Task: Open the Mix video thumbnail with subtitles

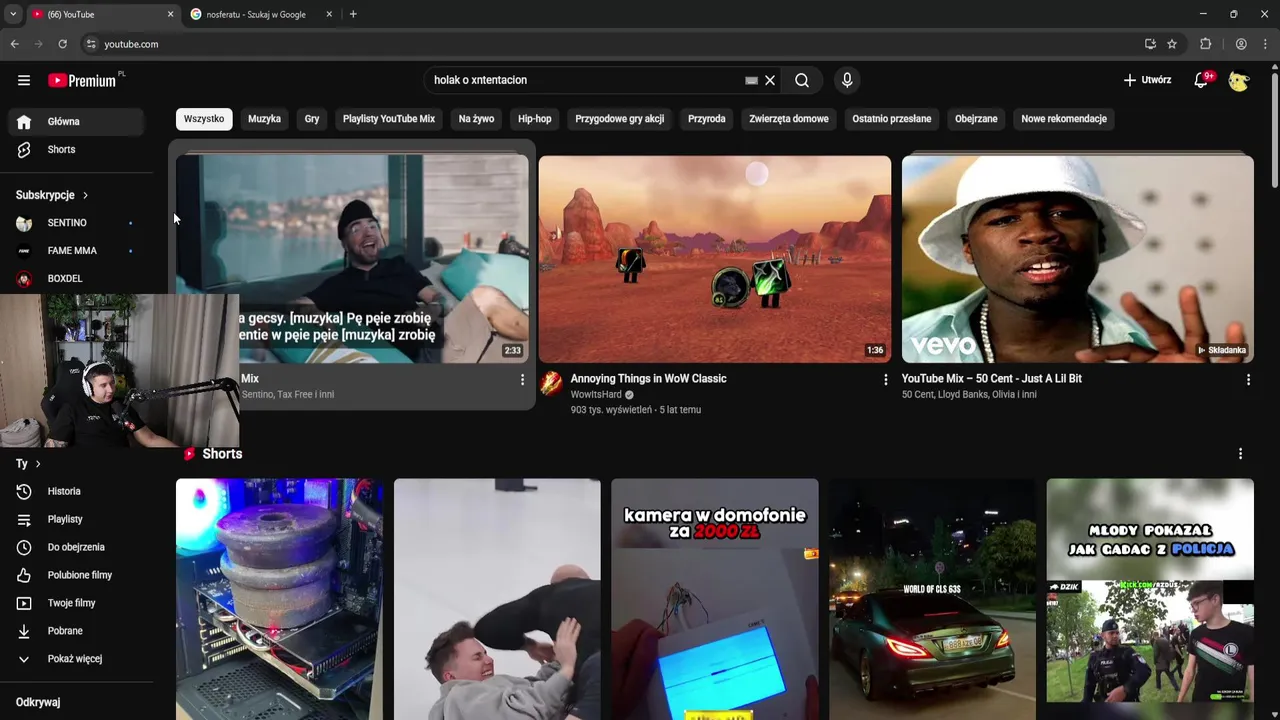Action: click(x=352, y=259)
